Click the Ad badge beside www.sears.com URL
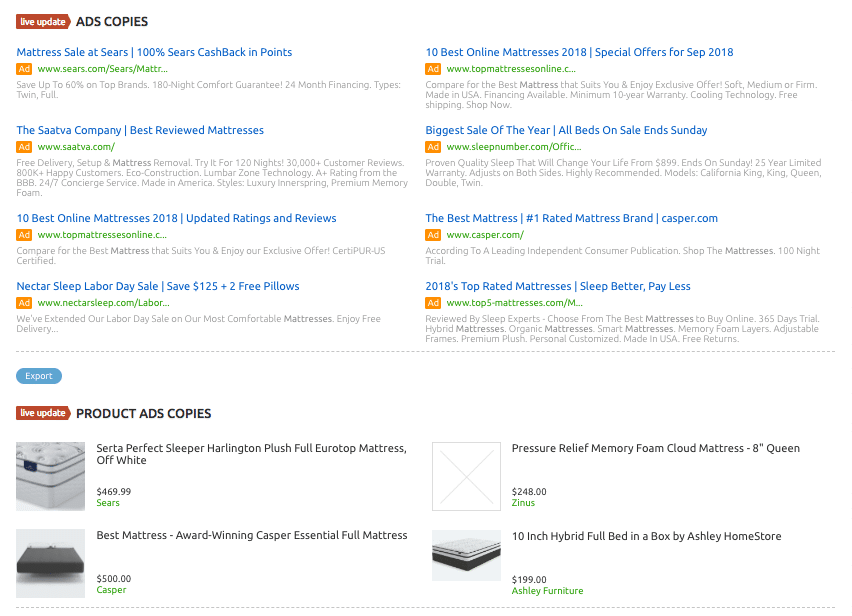Screen dimensions: 852x616 coord(24,69)
